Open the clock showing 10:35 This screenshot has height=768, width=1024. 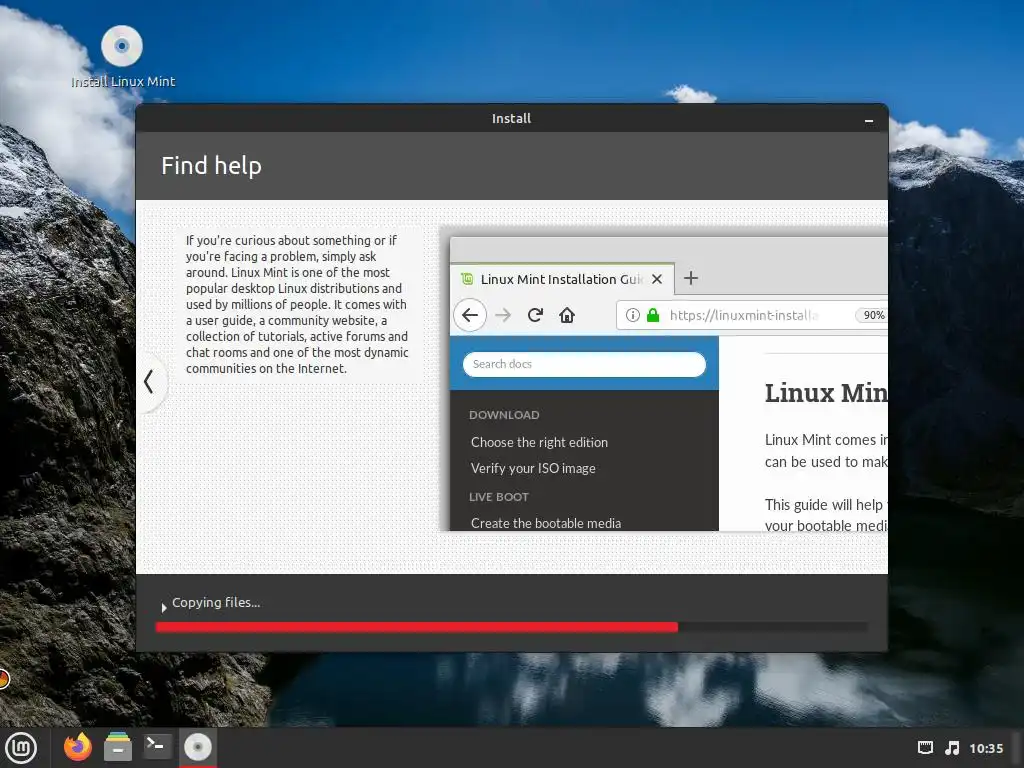986,748
